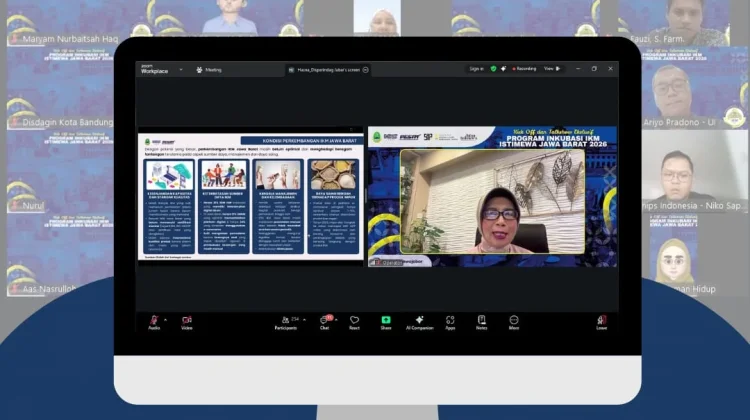This screenshot has height=420, width=750.
Task: Select the Meeting tab
Action: 212,70
